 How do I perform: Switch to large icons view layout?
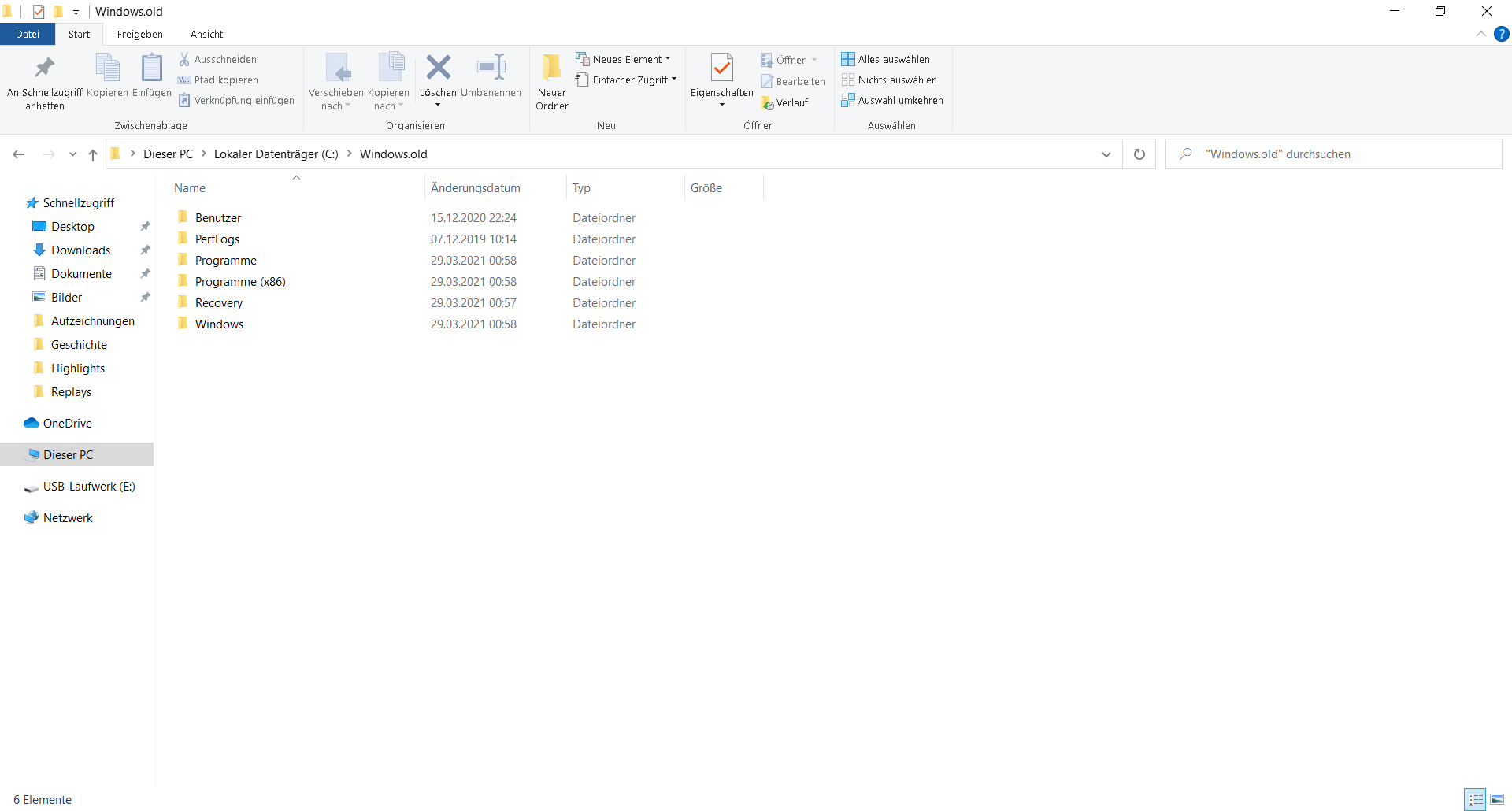(1497, 799)
